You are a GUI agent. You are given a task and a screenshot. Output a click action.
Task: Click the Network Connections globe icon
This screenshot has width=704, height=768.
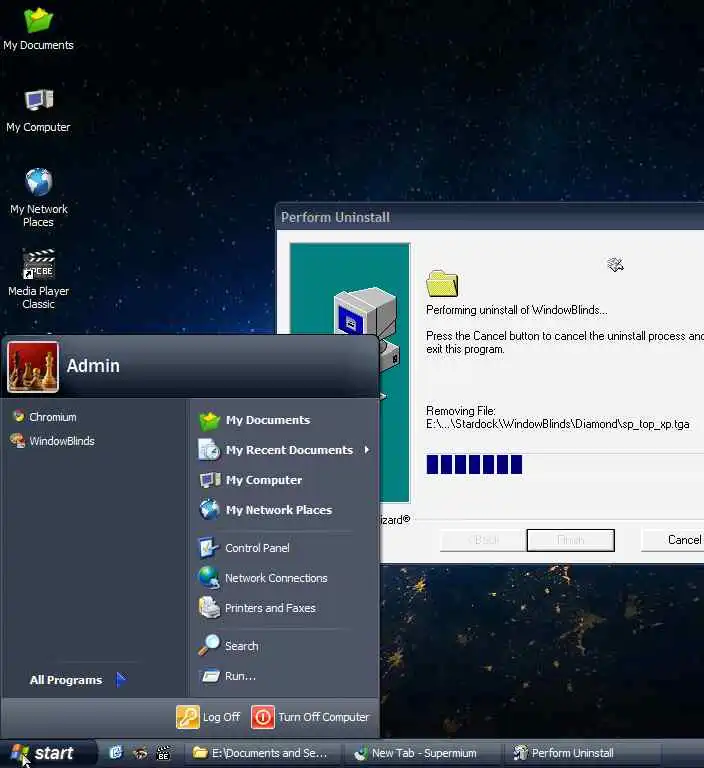point(209,577)
